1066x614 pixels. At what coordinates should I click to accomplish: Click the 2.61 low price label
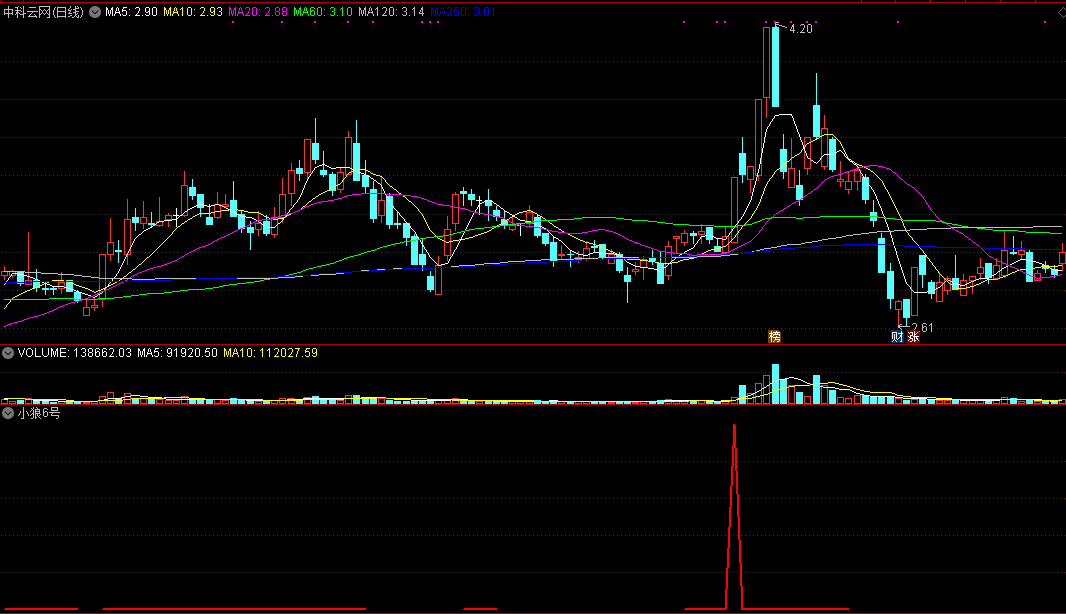(923, 328)
